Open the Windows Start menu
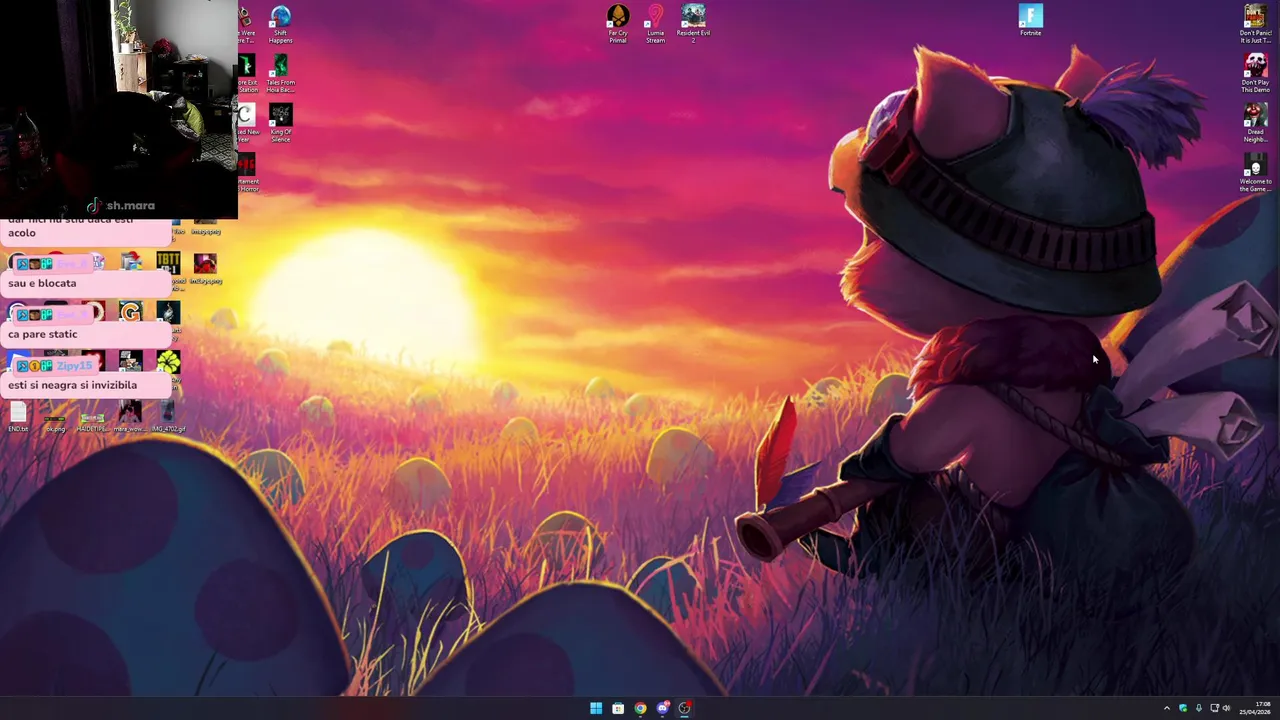 (x=596, y=708)
